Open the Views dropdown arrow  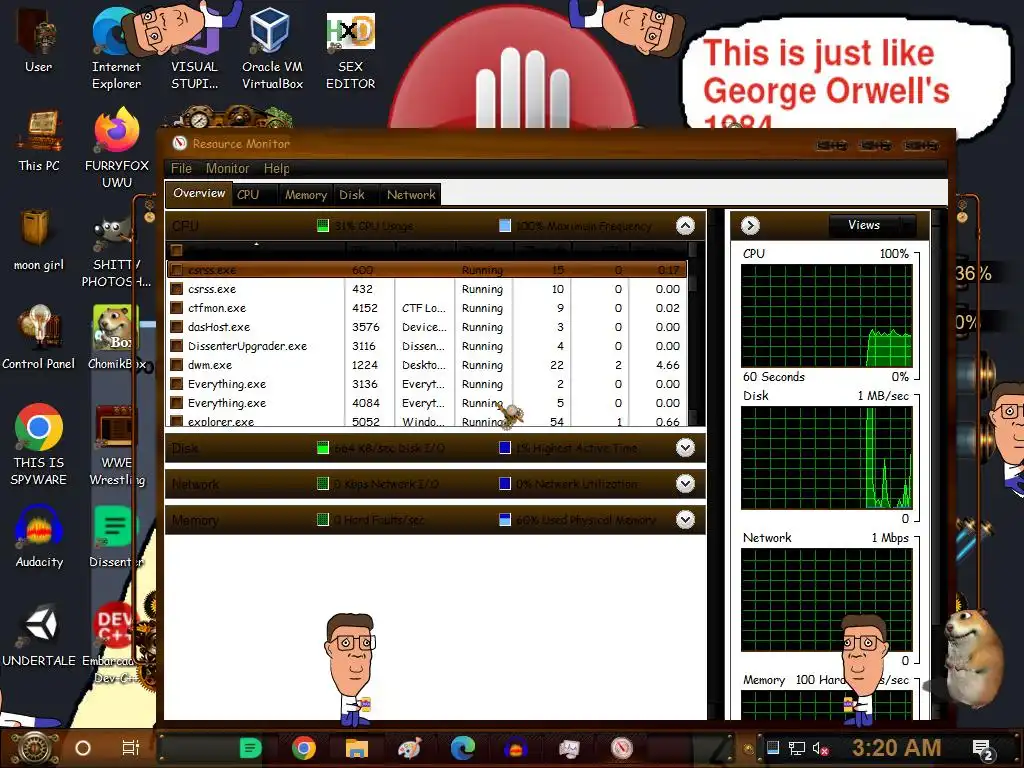[908, 225]
